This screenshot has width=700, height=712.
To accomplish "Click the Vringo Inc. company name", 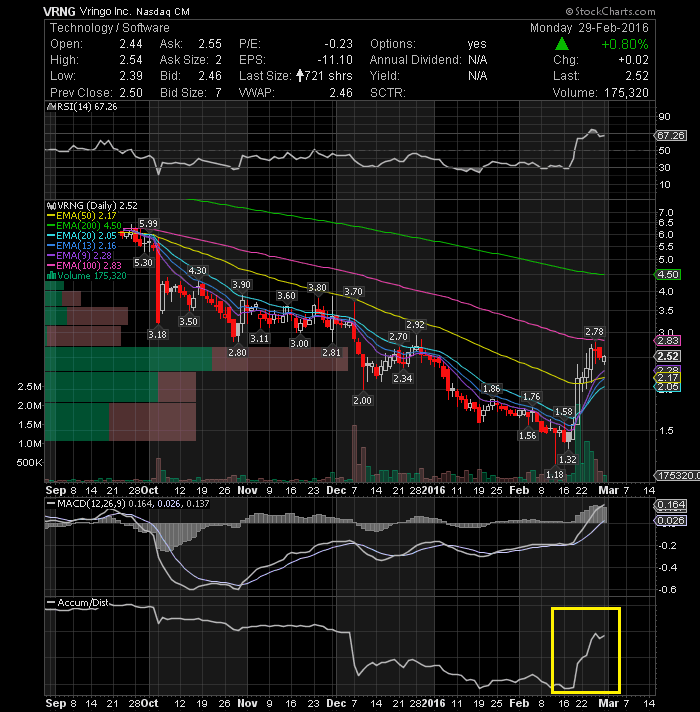I will pyautogui.click(x=105, y=11).
